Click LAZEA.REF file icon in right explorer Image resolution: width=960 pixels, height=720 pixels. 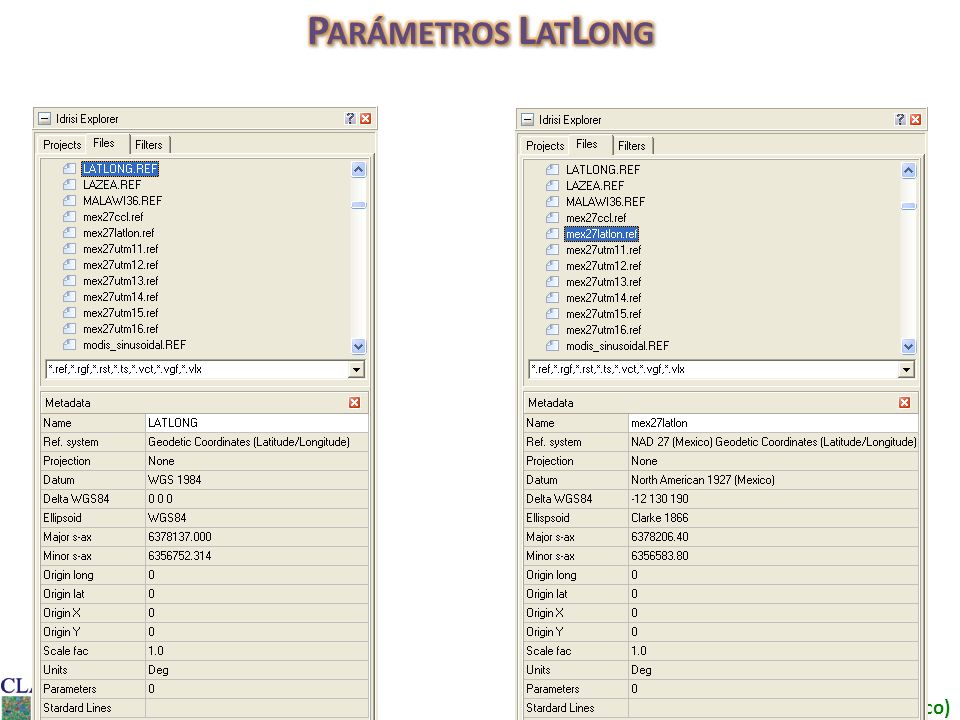click(x=552, y=186)
